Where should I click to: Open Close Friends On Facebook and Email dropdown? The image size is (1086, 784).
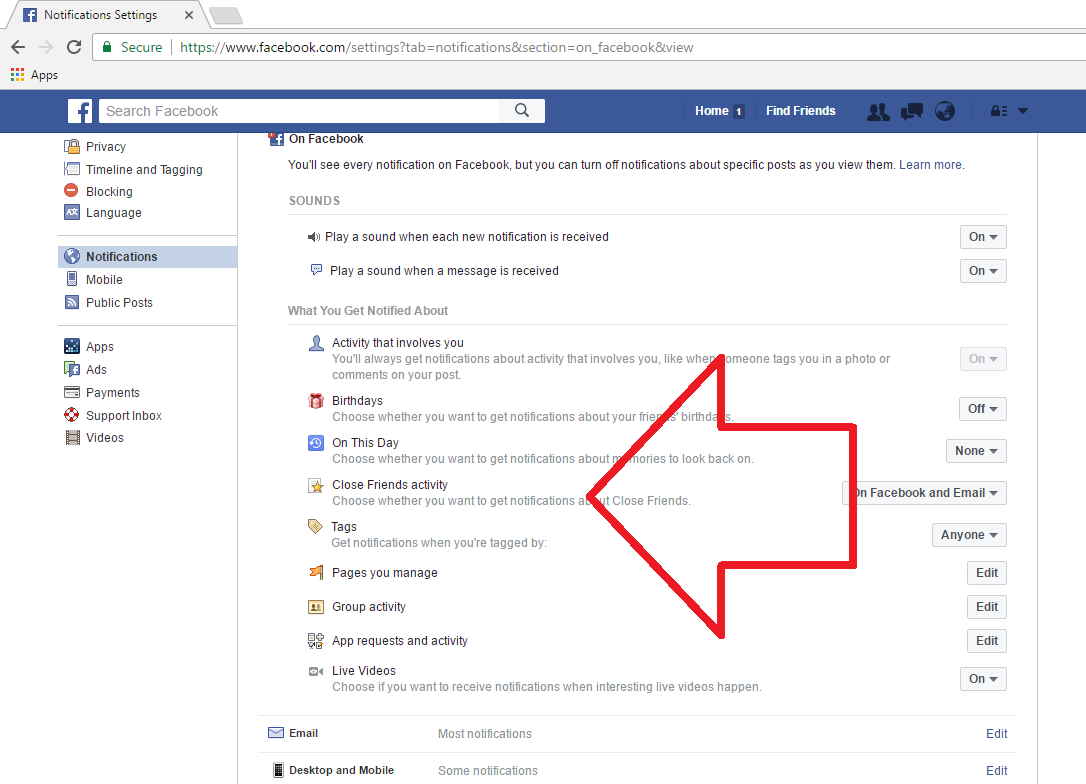(x=925, y=493)
